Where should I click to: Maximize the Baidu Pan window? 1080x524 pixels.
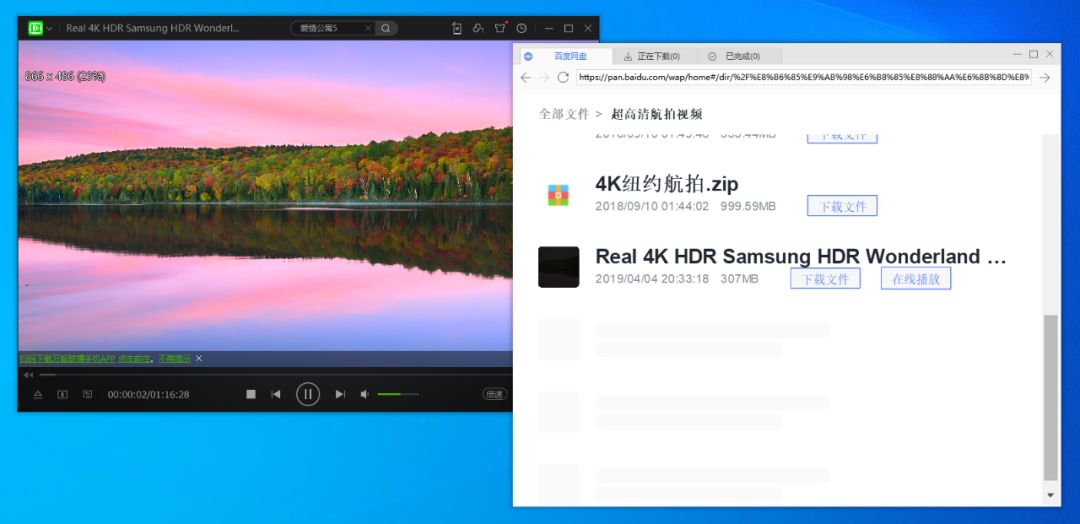pos(1033,54)
